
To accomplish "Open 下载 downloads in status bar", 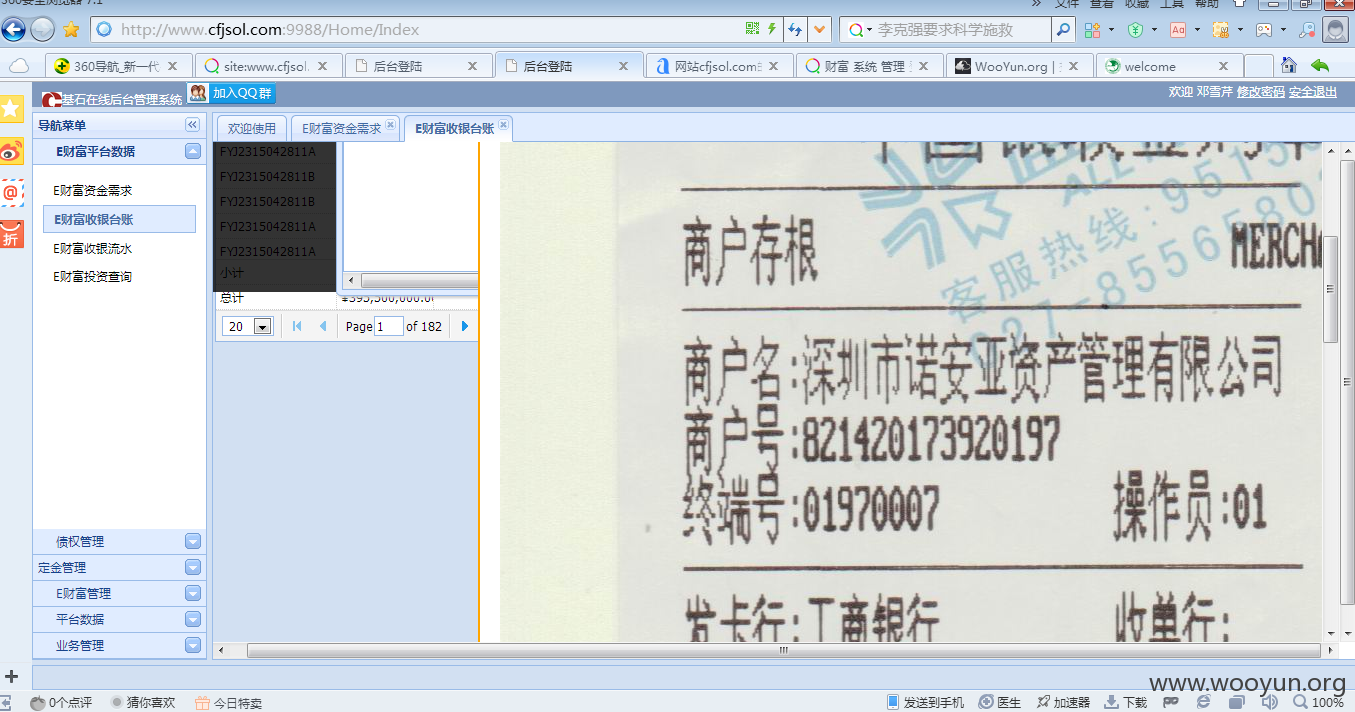I will [1125, 702].
